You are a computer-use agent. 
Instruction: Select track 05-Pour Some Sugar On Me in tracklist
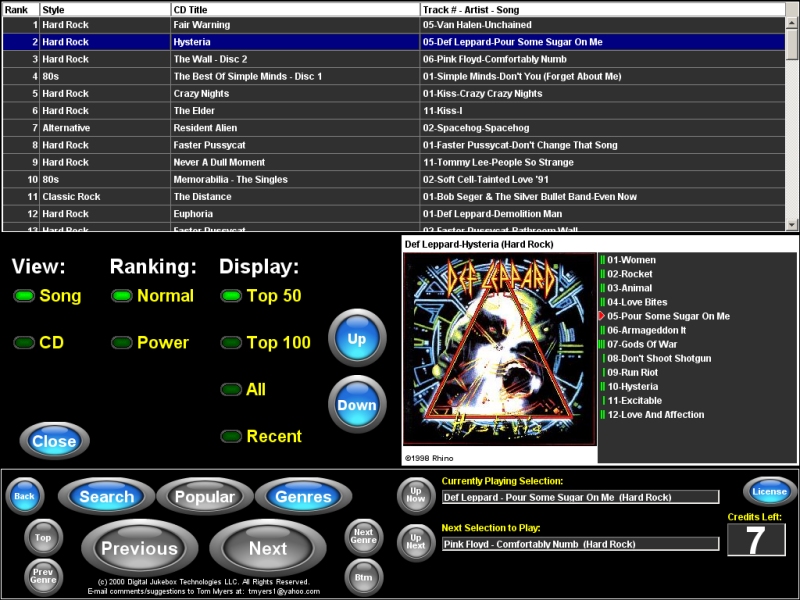pyautogui.click(x=668, y=316)
